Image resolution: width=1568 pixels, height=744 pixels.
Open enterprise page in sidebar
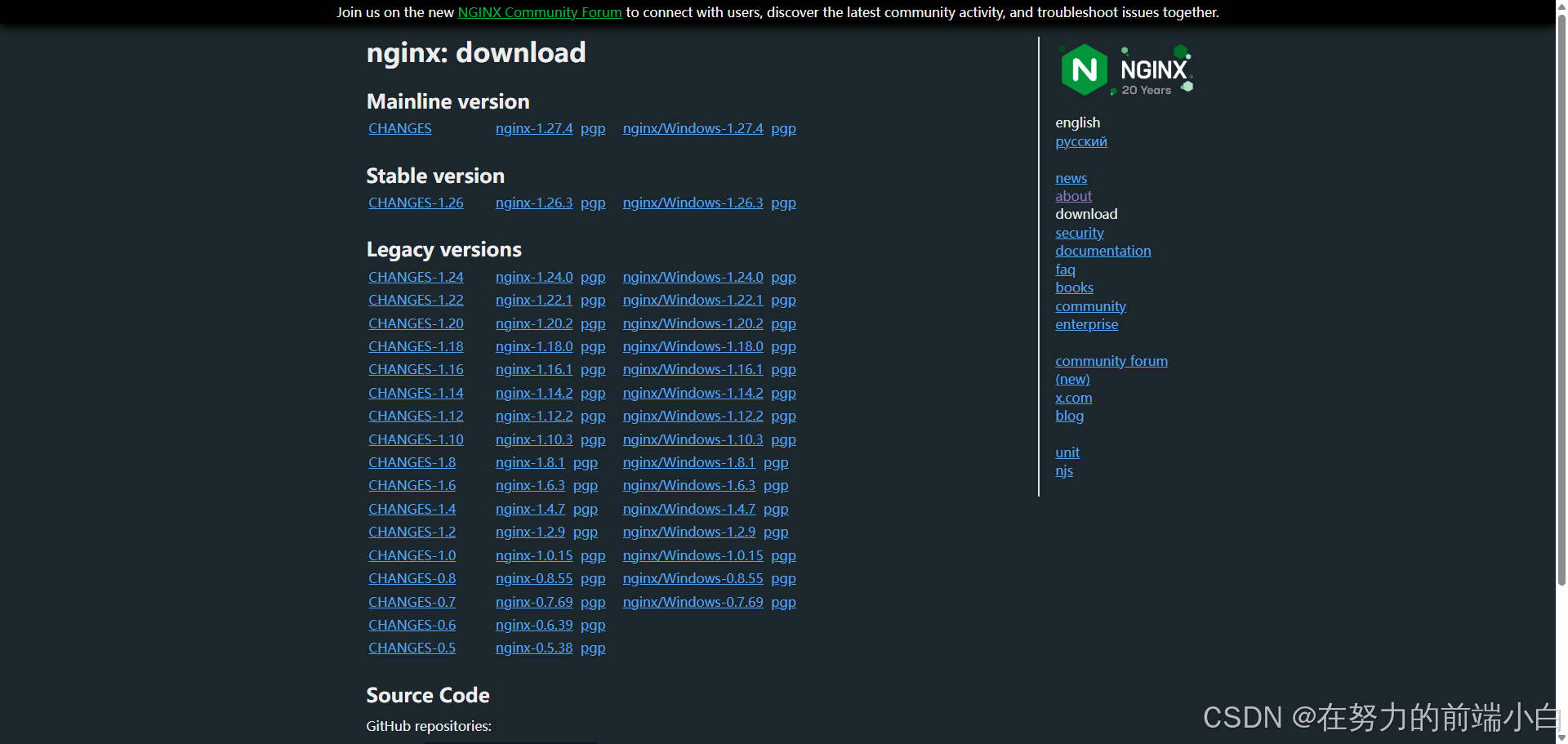1086,324
